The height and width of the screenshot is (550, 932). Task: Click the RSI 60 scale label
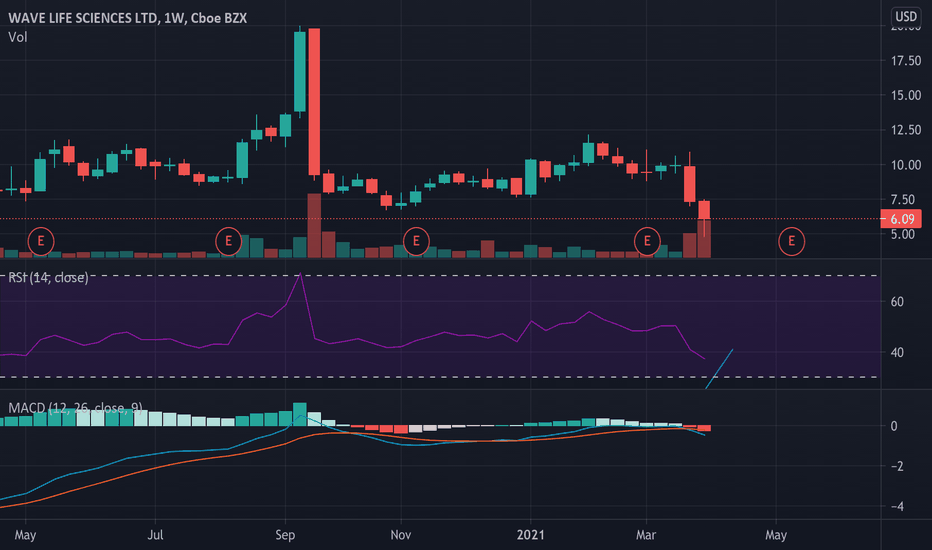(x=897, y=302)
